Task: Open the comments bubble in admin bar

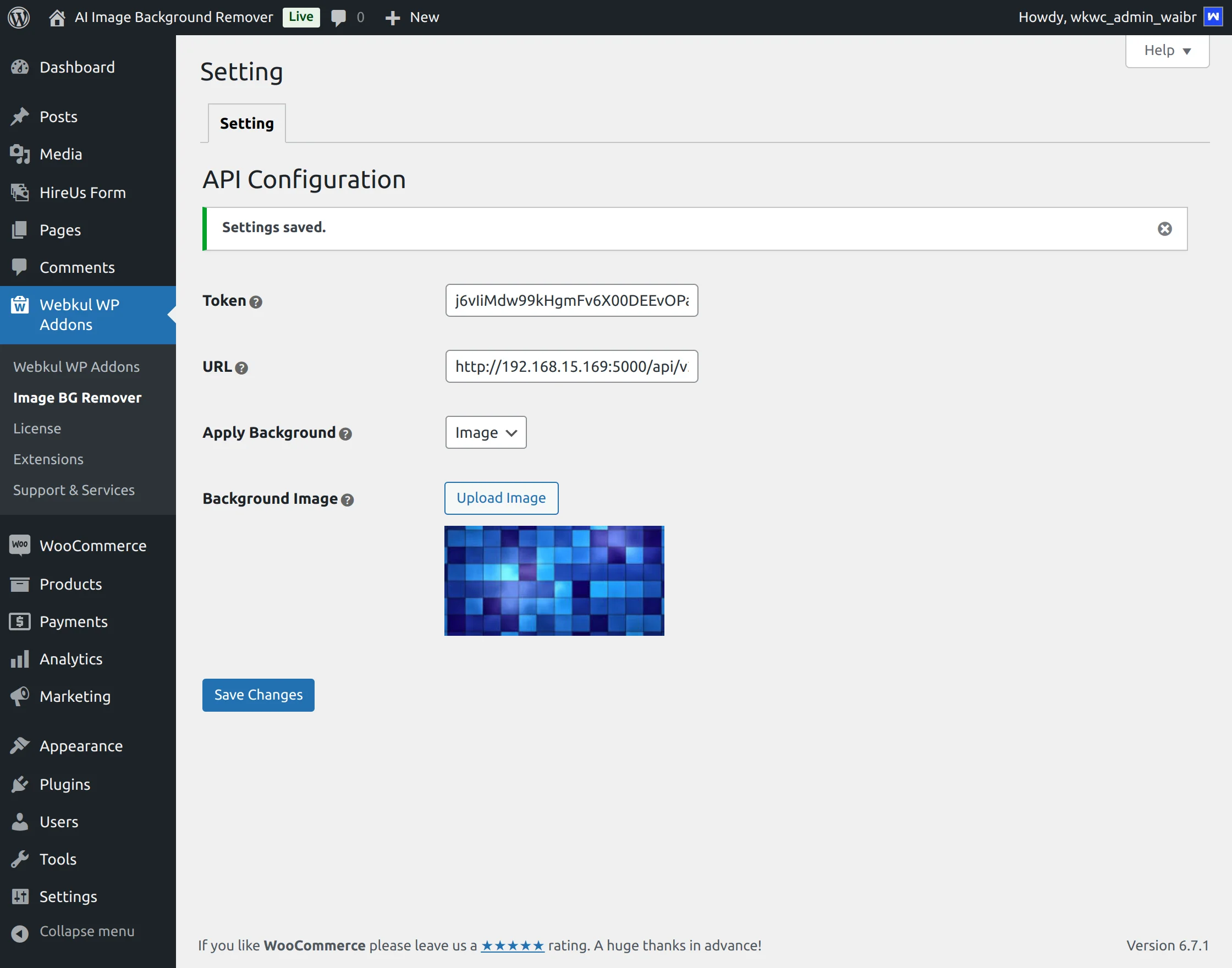Action: click(339, 18)
